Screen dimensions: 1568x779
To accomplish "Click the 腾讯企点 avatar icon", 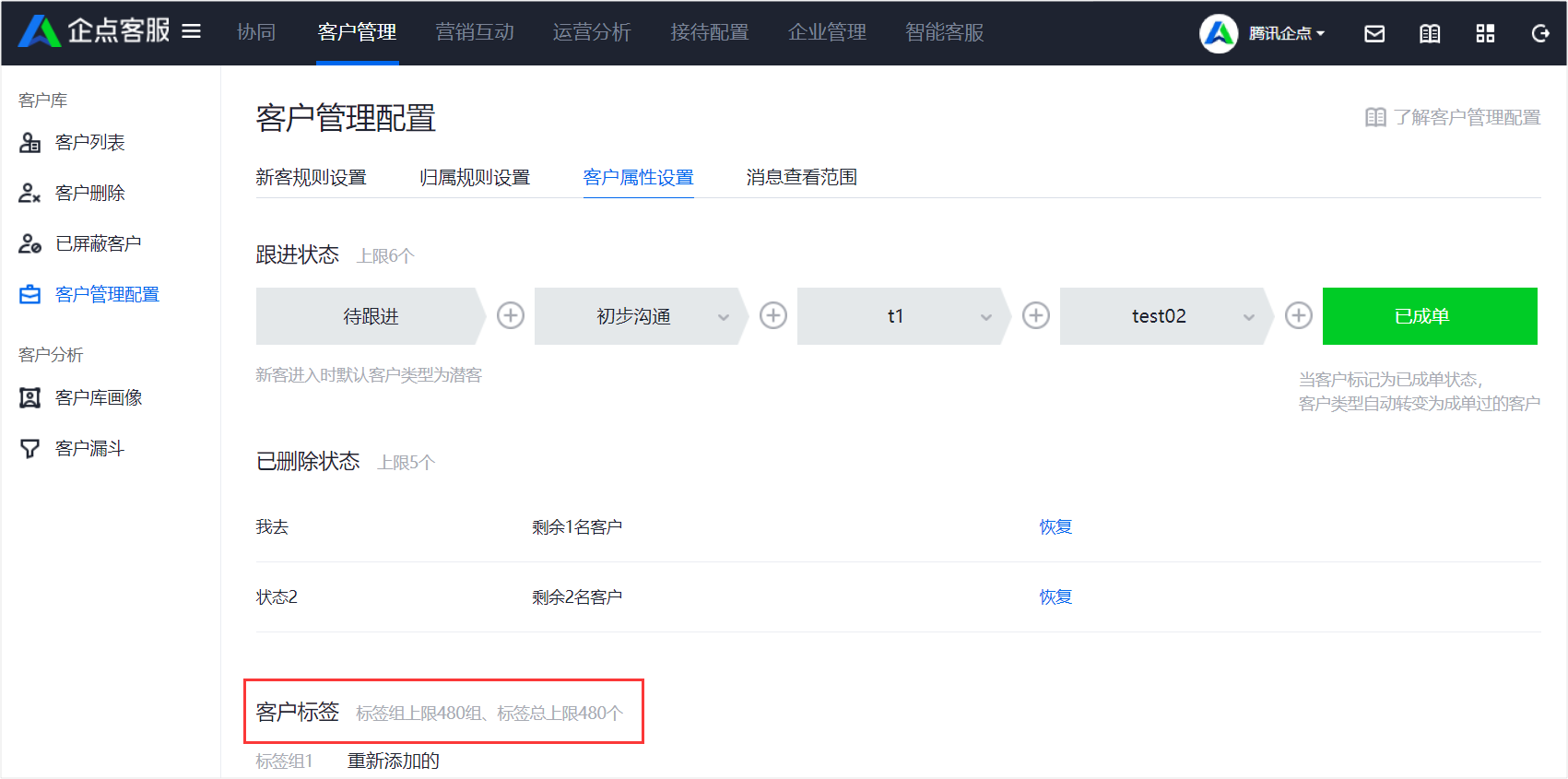I will [x=1219, y=33].
